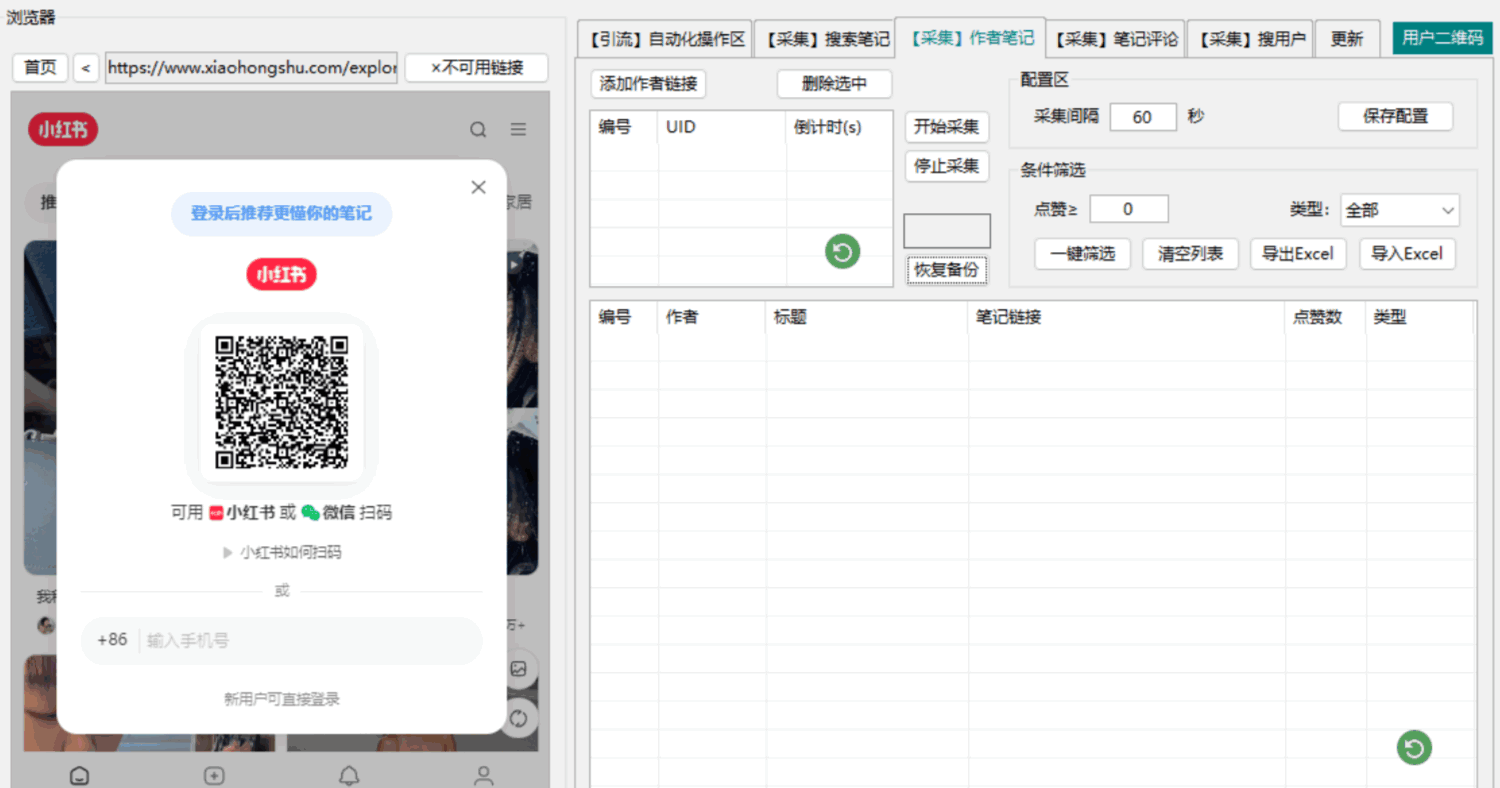Click the green refresh icon in UID list
Image resolution: width=1500 pixels, height=788 pixels.
click(842, 251)
